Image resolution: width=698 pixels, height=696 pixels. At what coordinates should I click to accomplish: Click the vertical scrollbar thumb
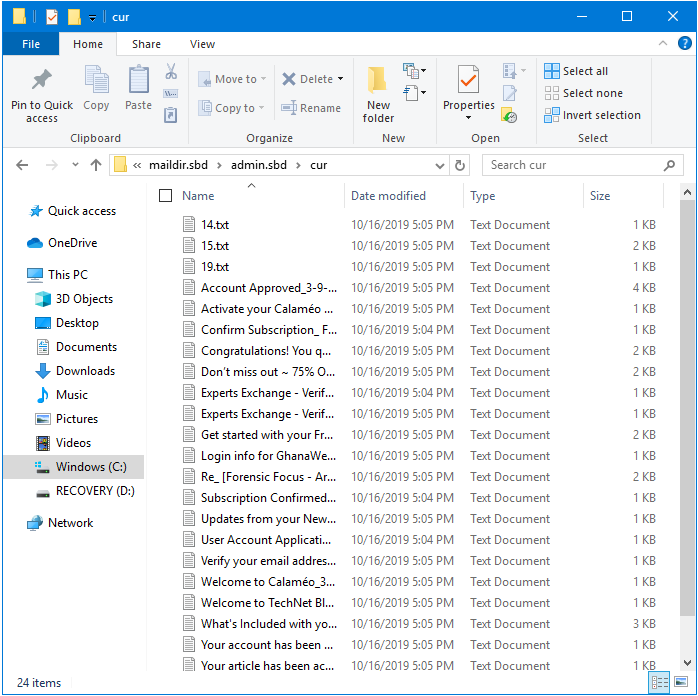tap(687, 408)
